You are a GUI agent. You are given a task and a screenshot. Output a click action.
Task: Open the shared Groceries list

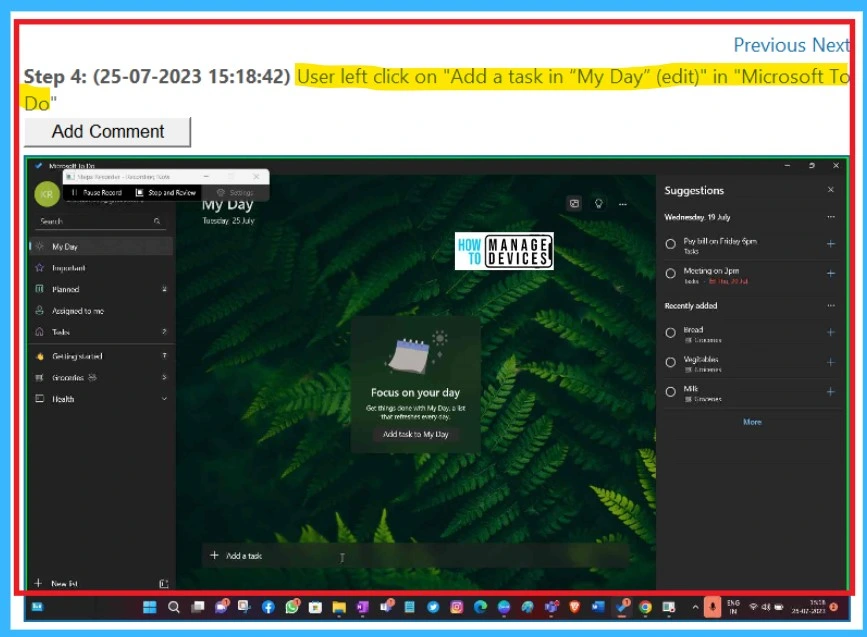tap(101, 378)
